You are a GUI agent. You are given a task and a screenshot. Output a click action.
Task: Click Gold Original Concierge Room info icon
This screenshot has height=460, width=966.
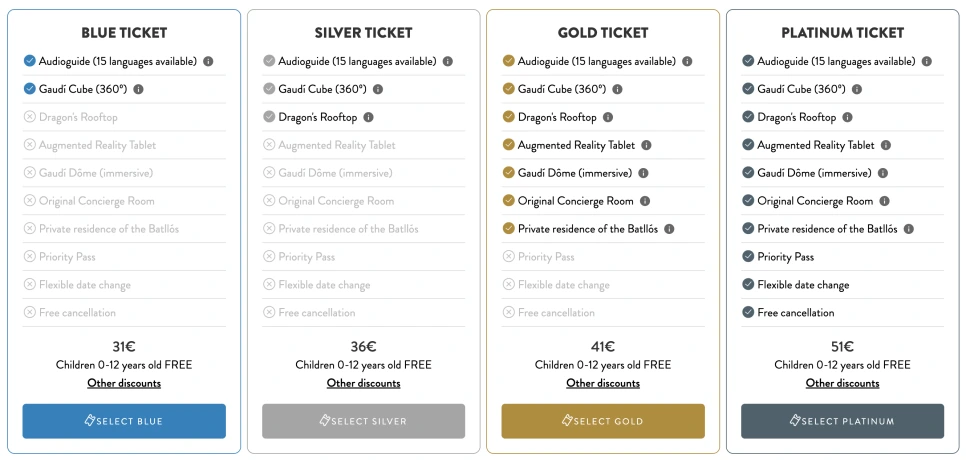(645, 201)
